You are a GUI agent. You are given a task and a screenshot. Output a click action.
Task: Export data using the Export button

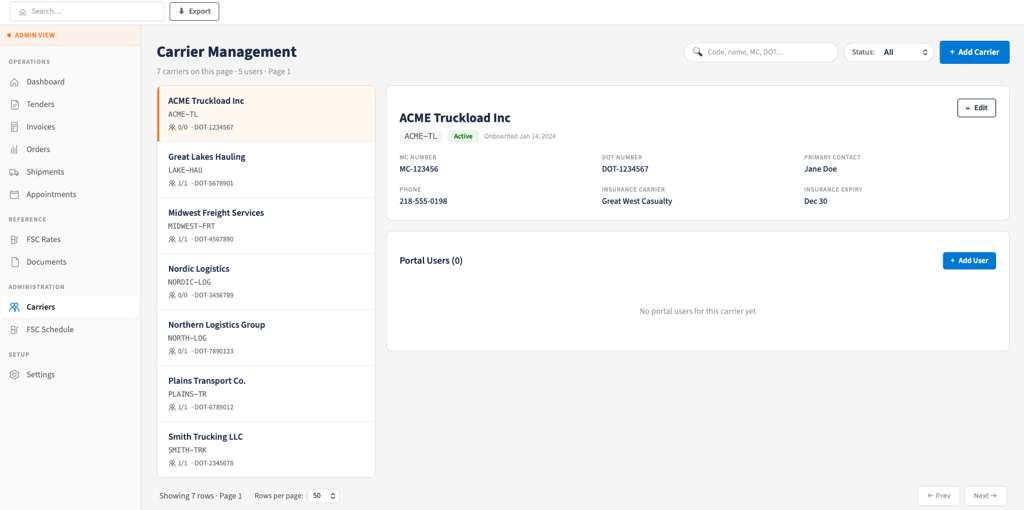[195, 11]
